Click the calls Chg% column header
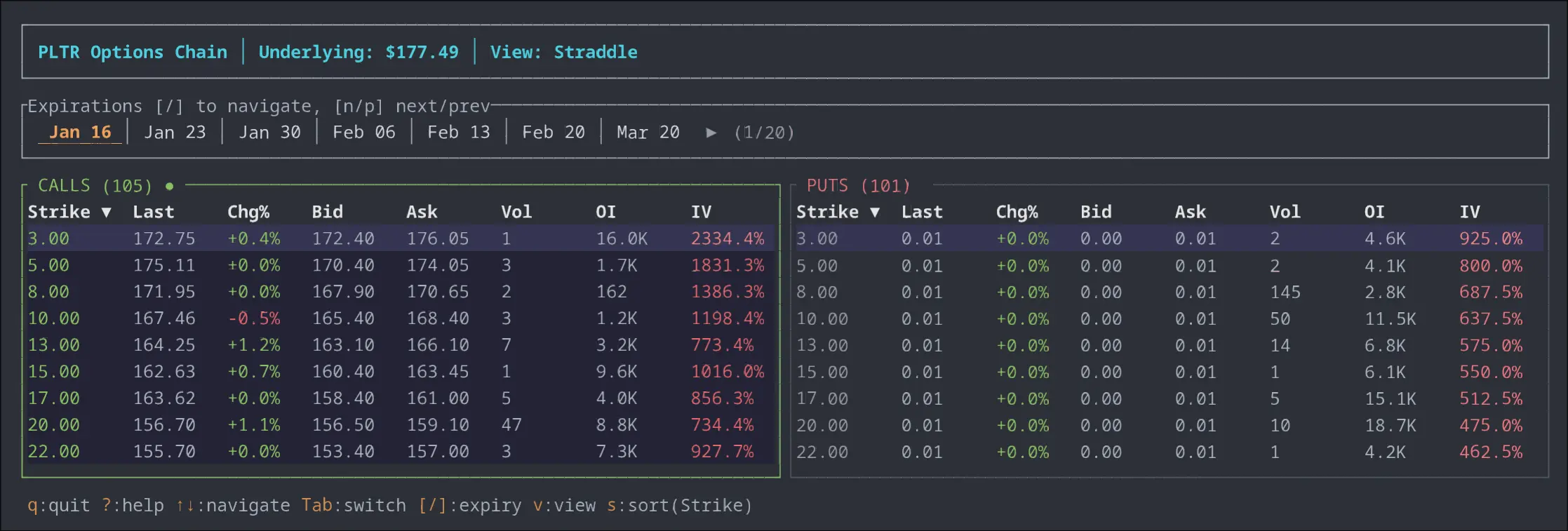Image resolution: width=1568 pixels, height=531 pixels. [x=248, y=212]
